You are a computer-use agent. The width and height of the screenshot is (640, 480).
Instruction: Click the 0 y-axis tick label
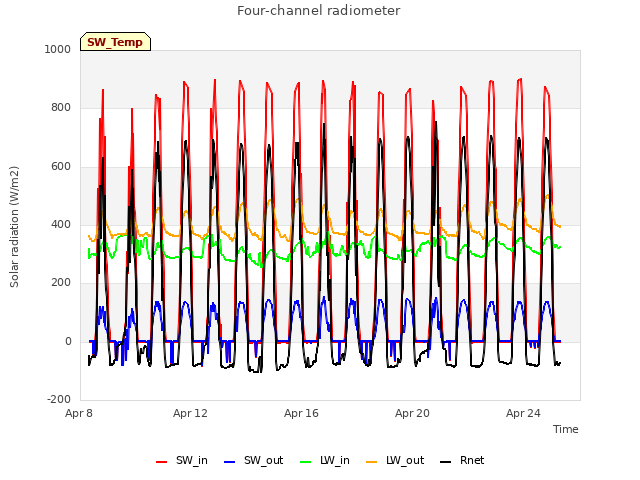[68, 341]
